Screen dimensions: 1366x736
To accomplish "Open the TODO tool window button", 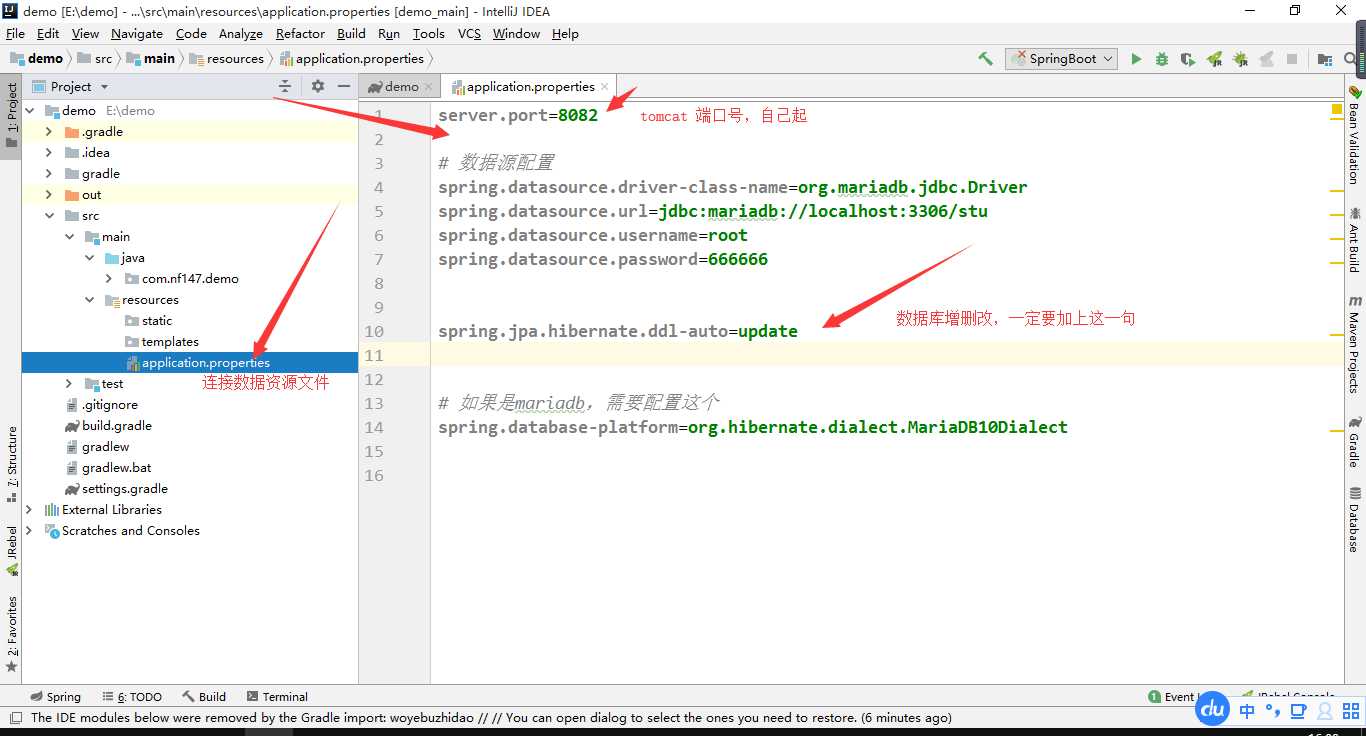I will click(131, 697).
